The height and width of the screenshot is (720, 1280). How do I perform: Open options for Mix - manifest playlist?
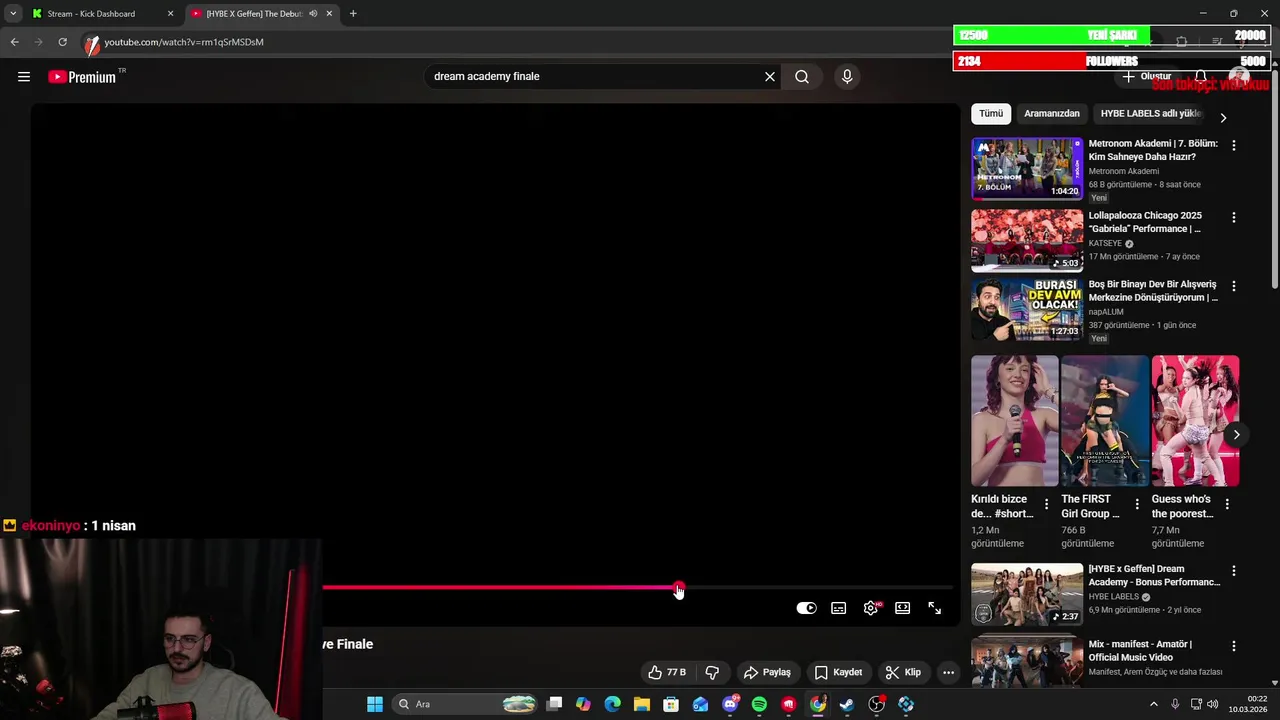1233,646
